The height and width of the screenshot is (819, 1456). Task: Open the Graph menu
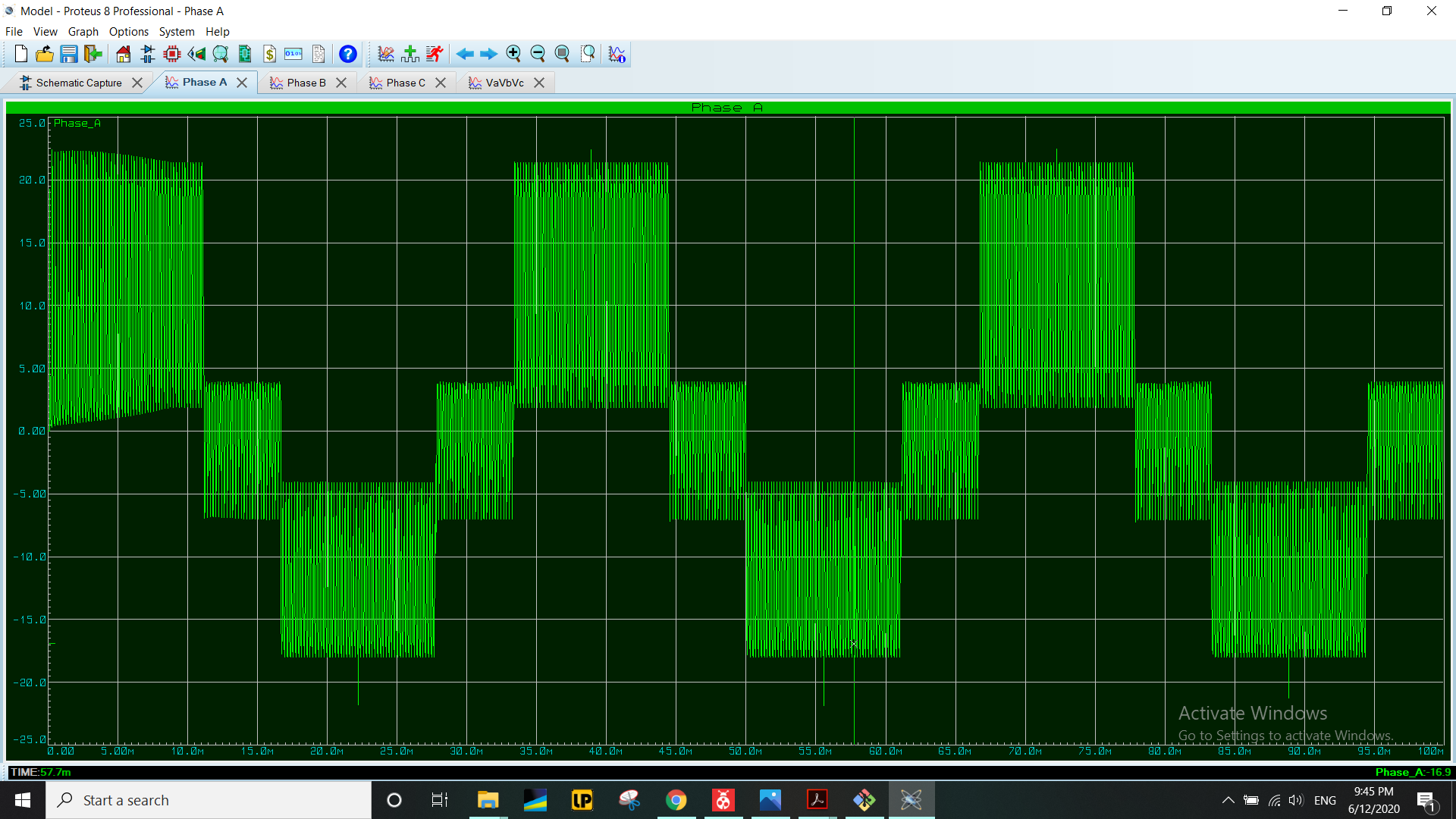(x=83, y=32)
